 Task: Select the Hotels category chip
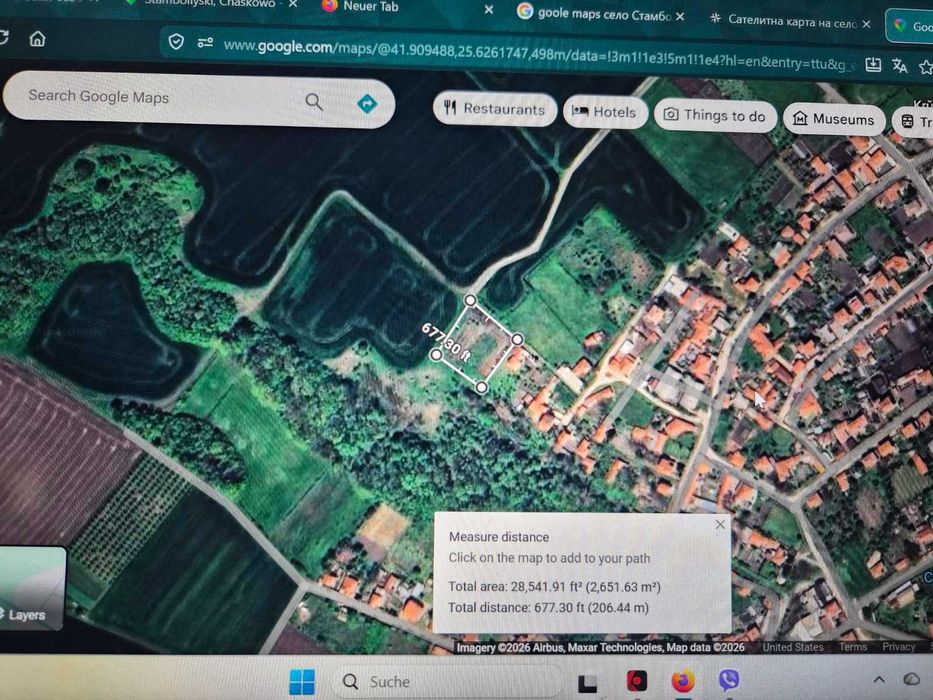605,112
